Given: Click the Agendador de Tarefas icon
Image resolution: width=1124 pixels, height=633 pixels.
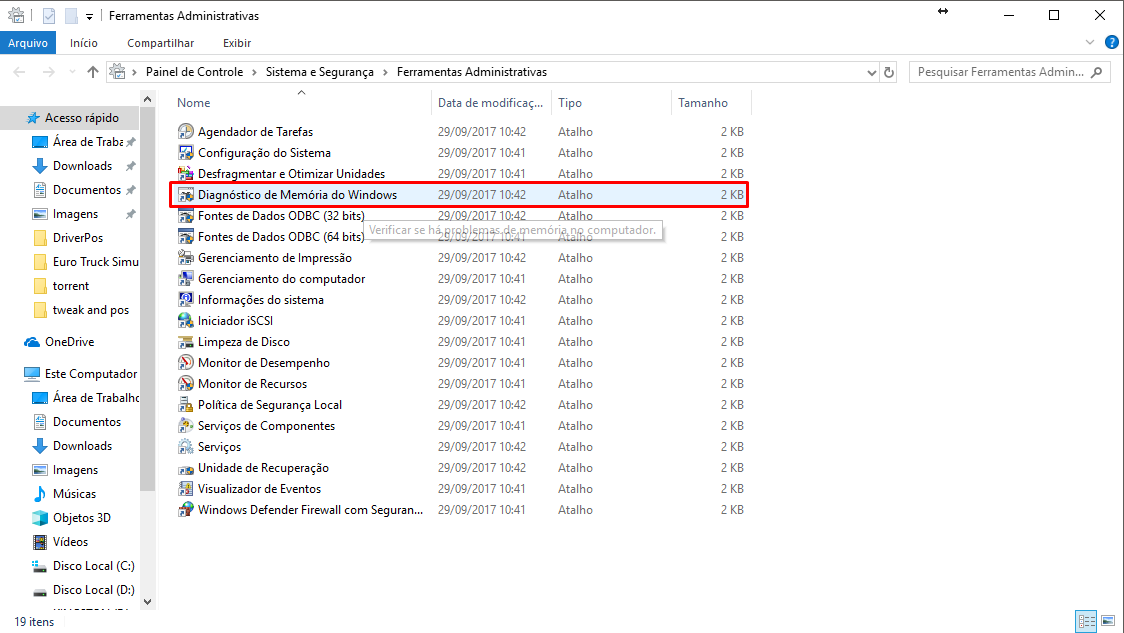Looking at the screenshot, I should pos(186,131).
